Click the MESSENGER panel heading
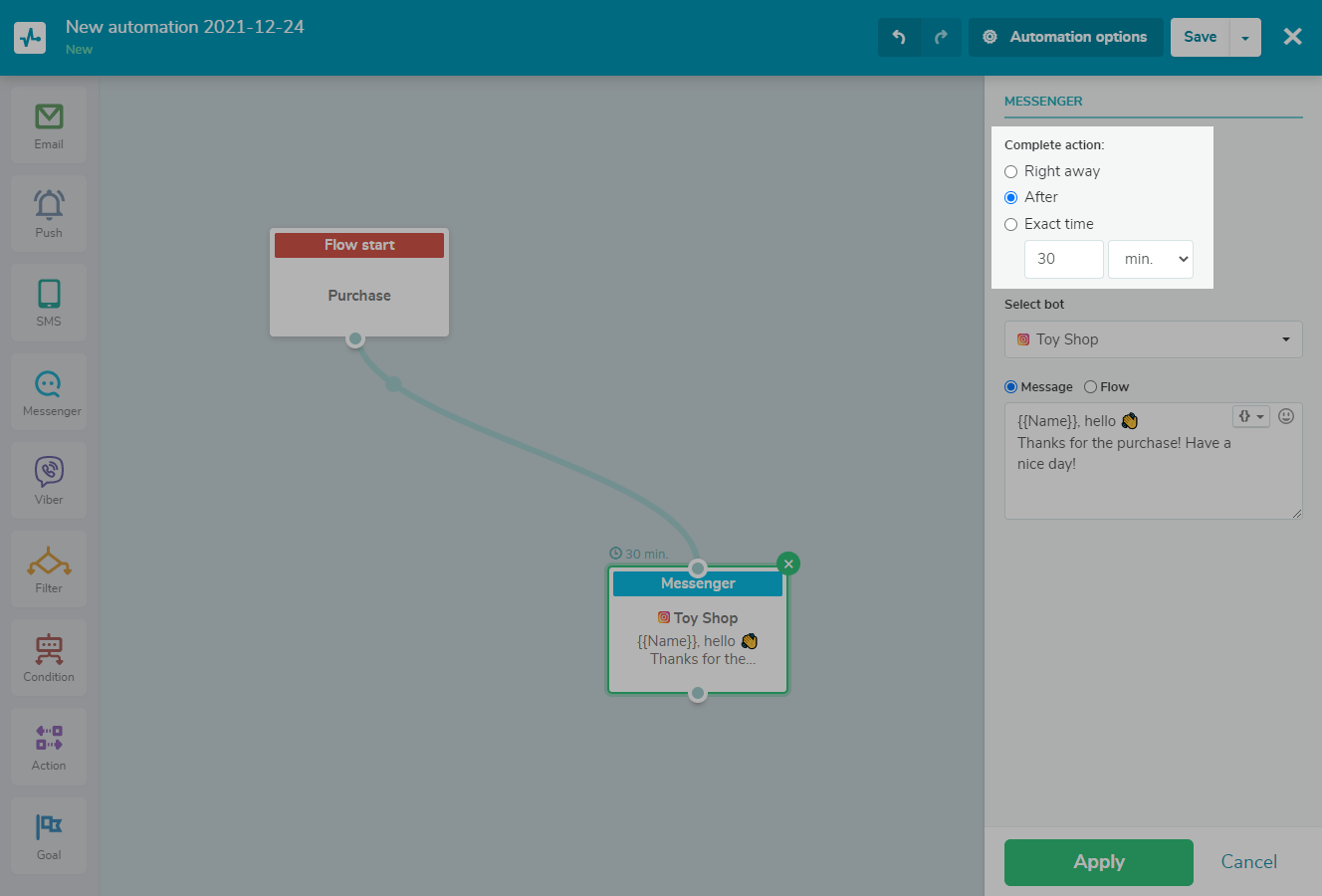Viewport: 1322px width, 896px height. (x=1043, y=102)
